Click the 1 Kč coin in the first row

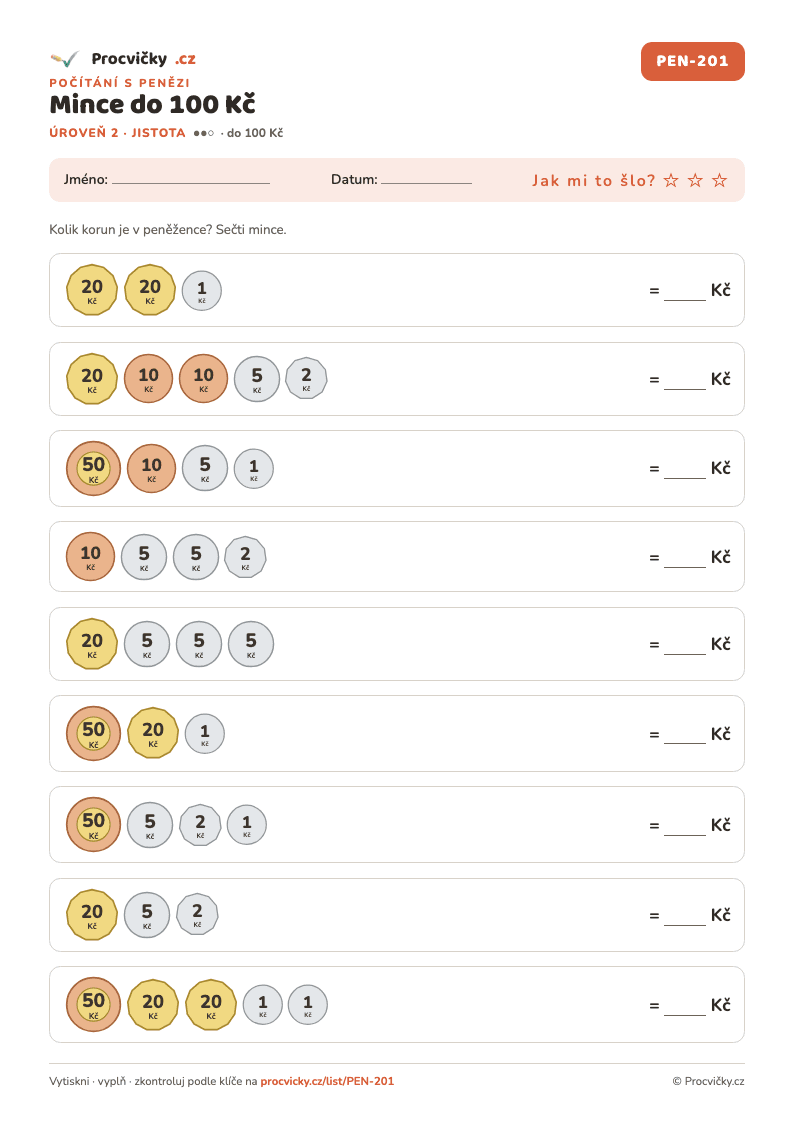202,291
